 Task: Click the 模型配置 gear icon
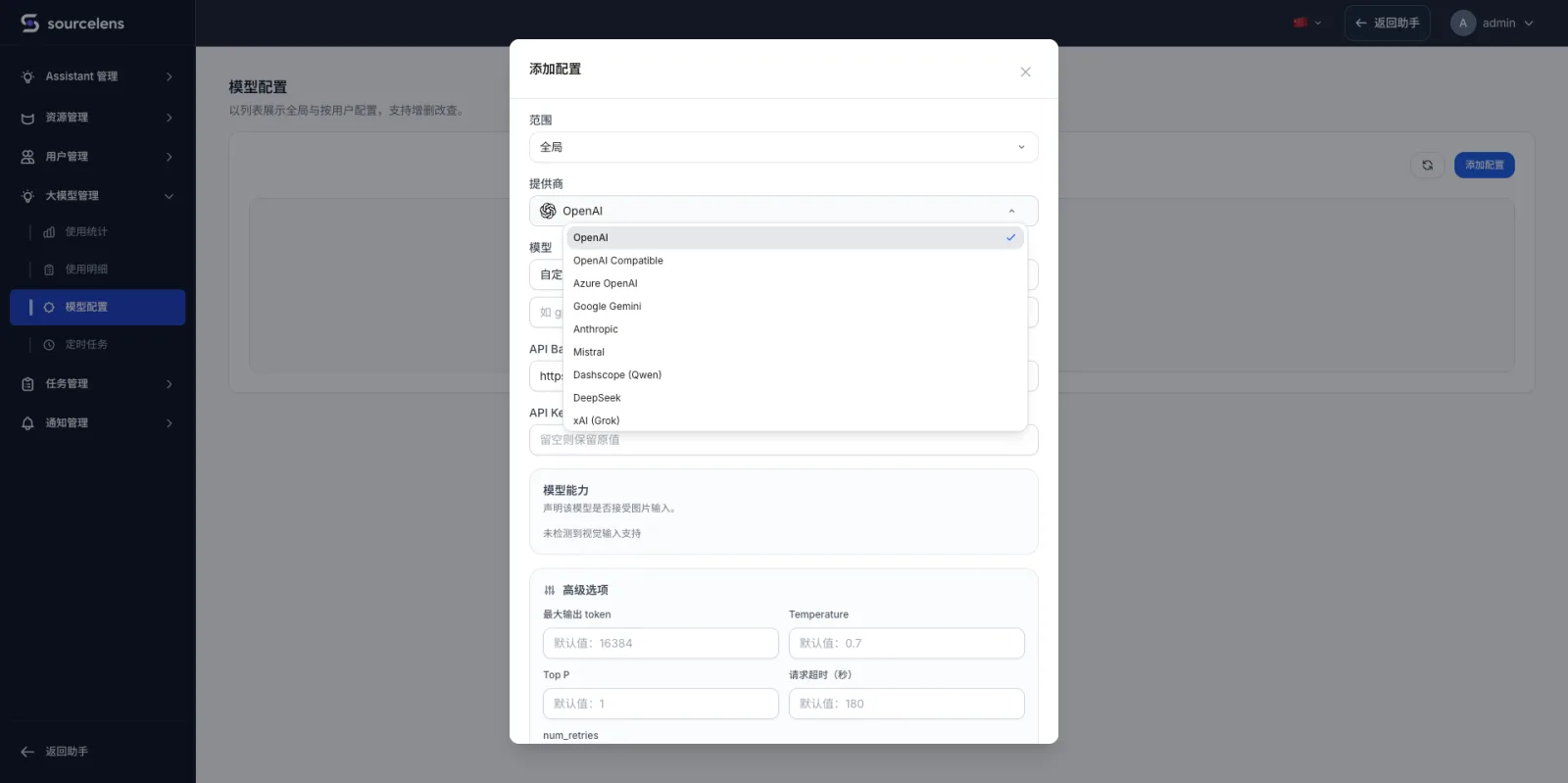tap(49, 307)
